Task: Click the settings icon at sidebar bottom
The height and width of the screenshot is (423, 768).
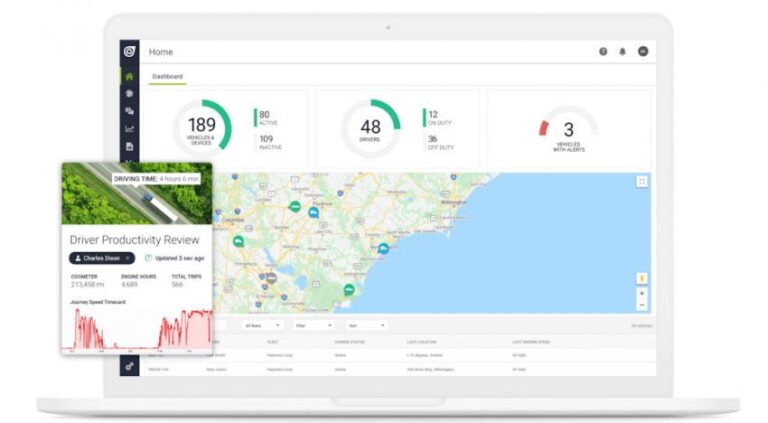Action: [x=129, y=367]
